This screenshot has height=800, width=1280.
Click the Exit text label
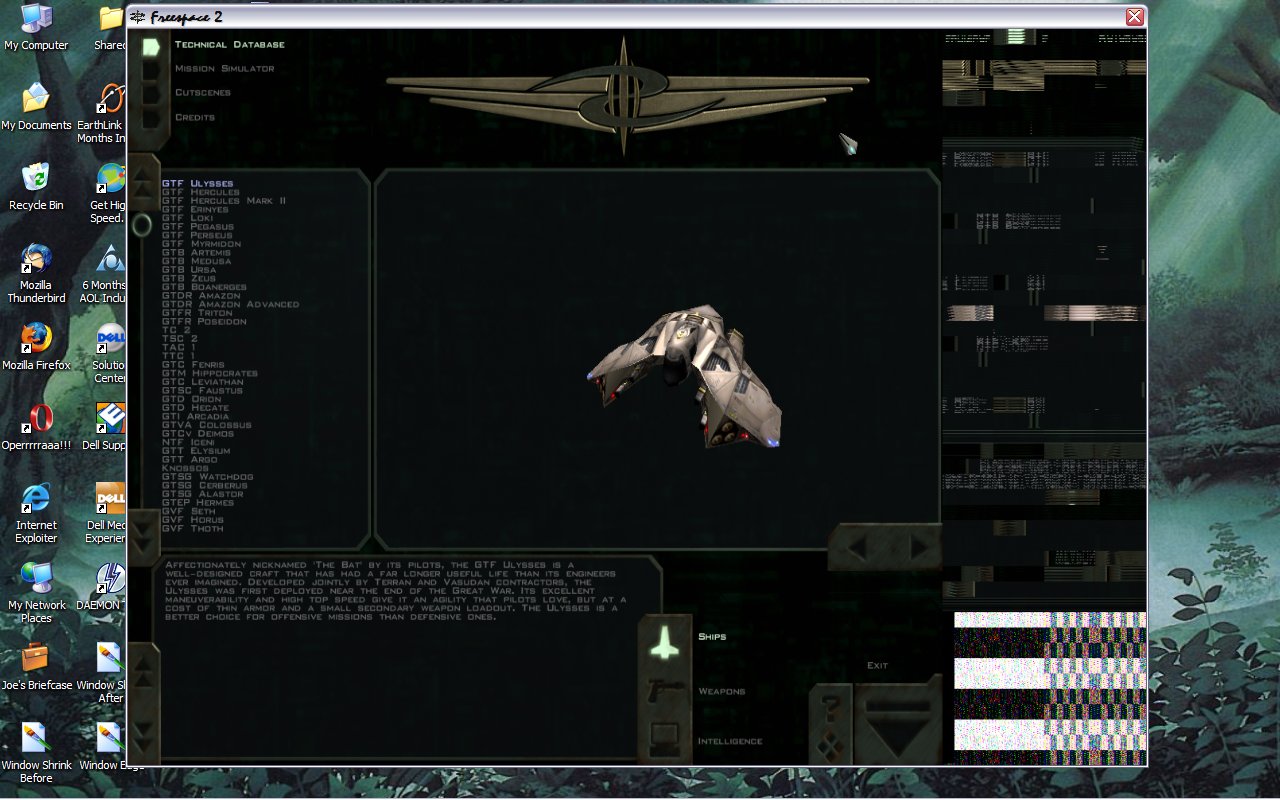pyautogui.click(x=877, y=666)
